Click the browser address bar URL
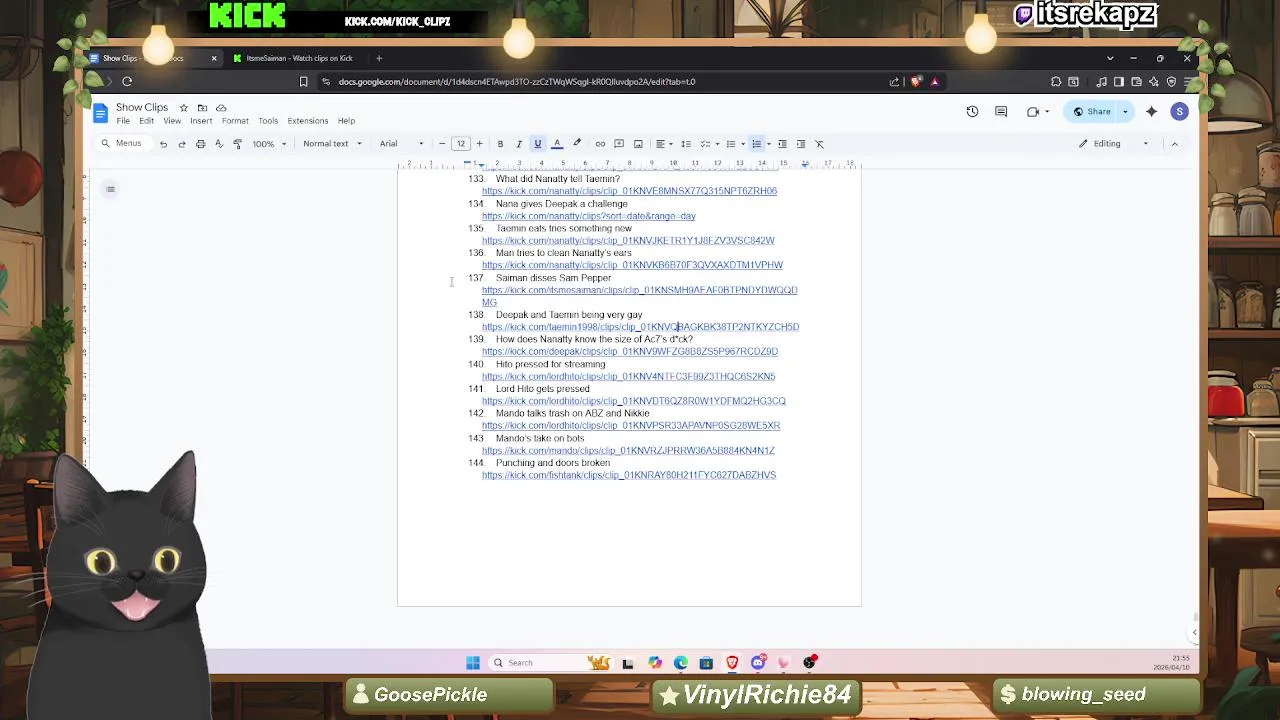Viewport: 1280px width, 720px height. point(516,82)
